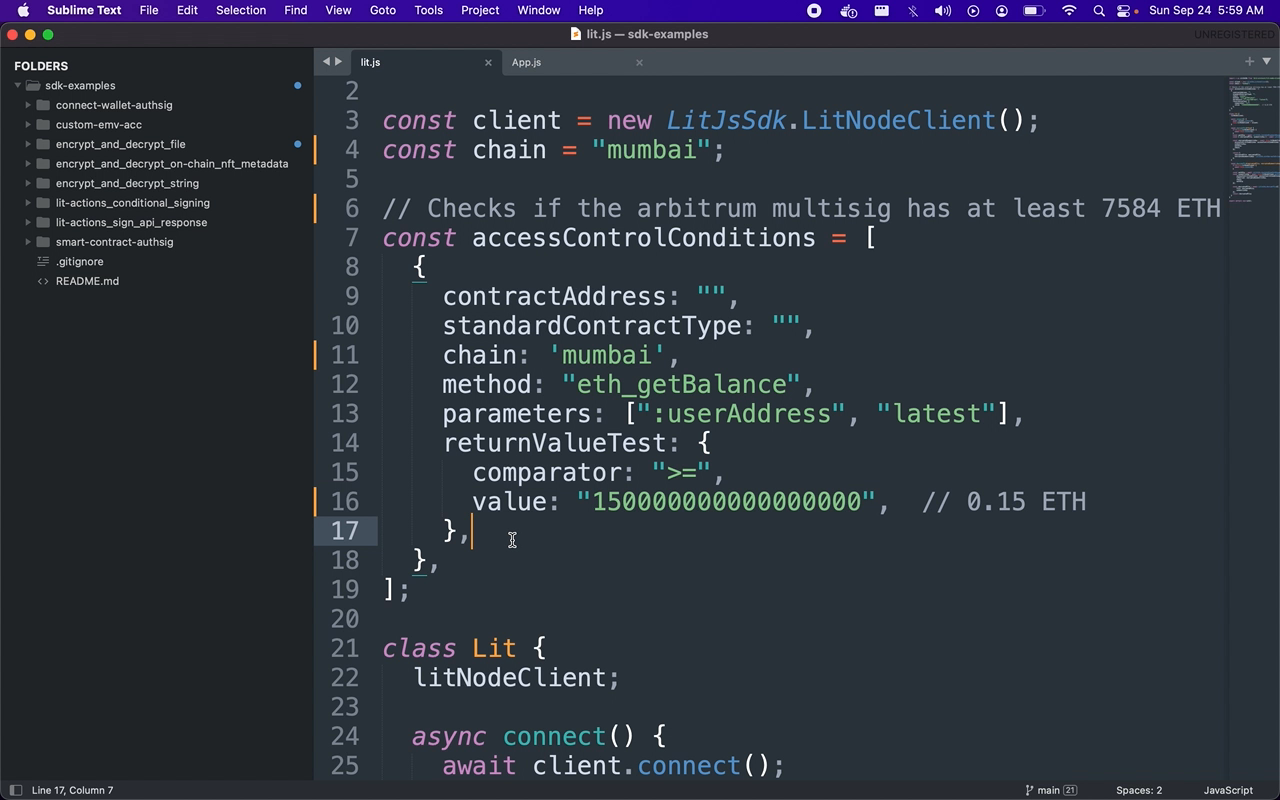Expand lit-actions_conditional_signing folder
Viewport: 1280px width, 800px height.
tap(28, 203)
